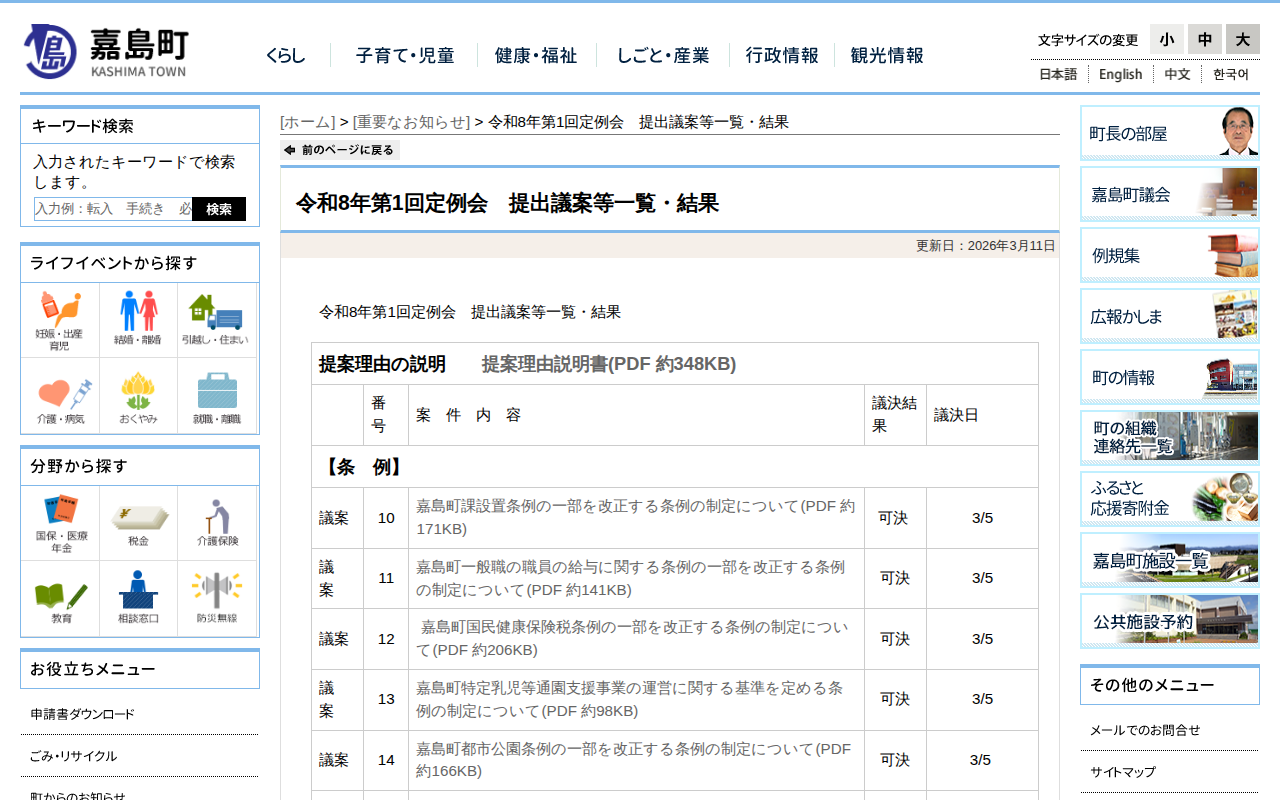Open the 妊娠・出産育児 life event icon
This screenshot has height=800, width=1280.
tap(60, 318)
